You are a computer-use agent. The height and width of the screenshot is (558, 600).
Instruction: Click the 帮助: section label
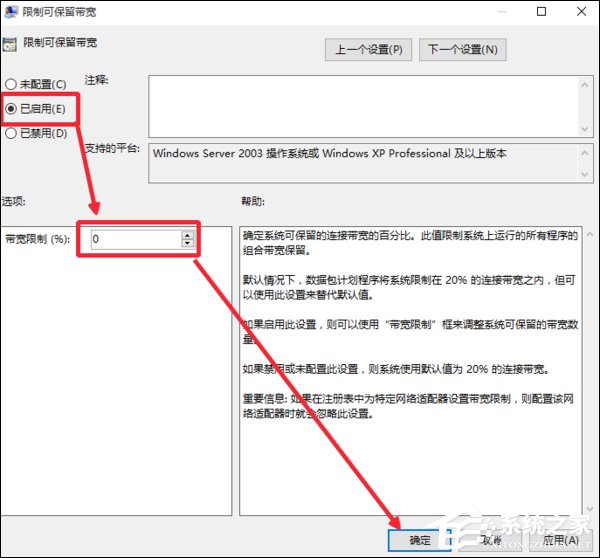point(253,202)
